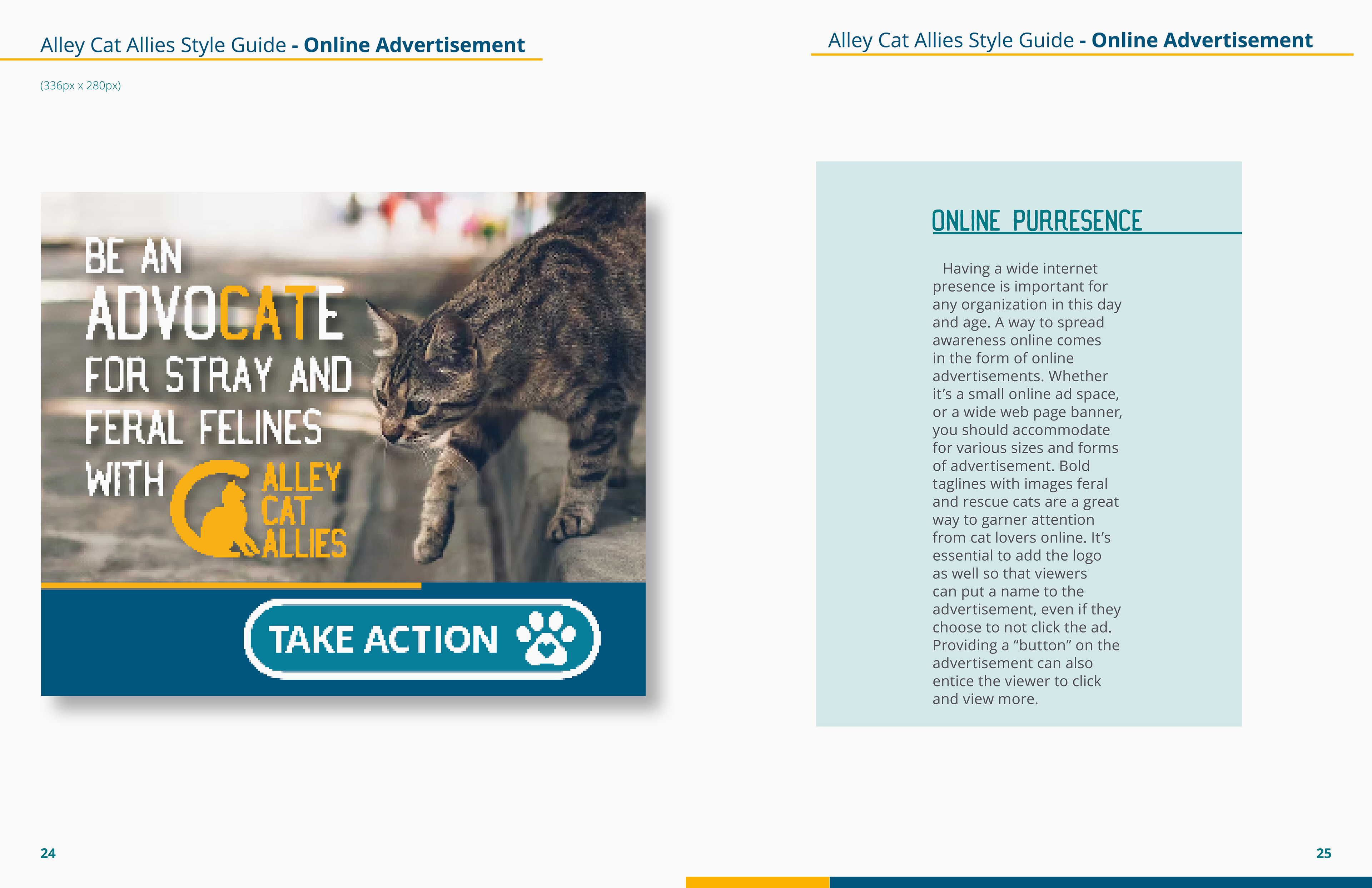Click the orange Alley Cat Allies cat logo

click(214, 509)
